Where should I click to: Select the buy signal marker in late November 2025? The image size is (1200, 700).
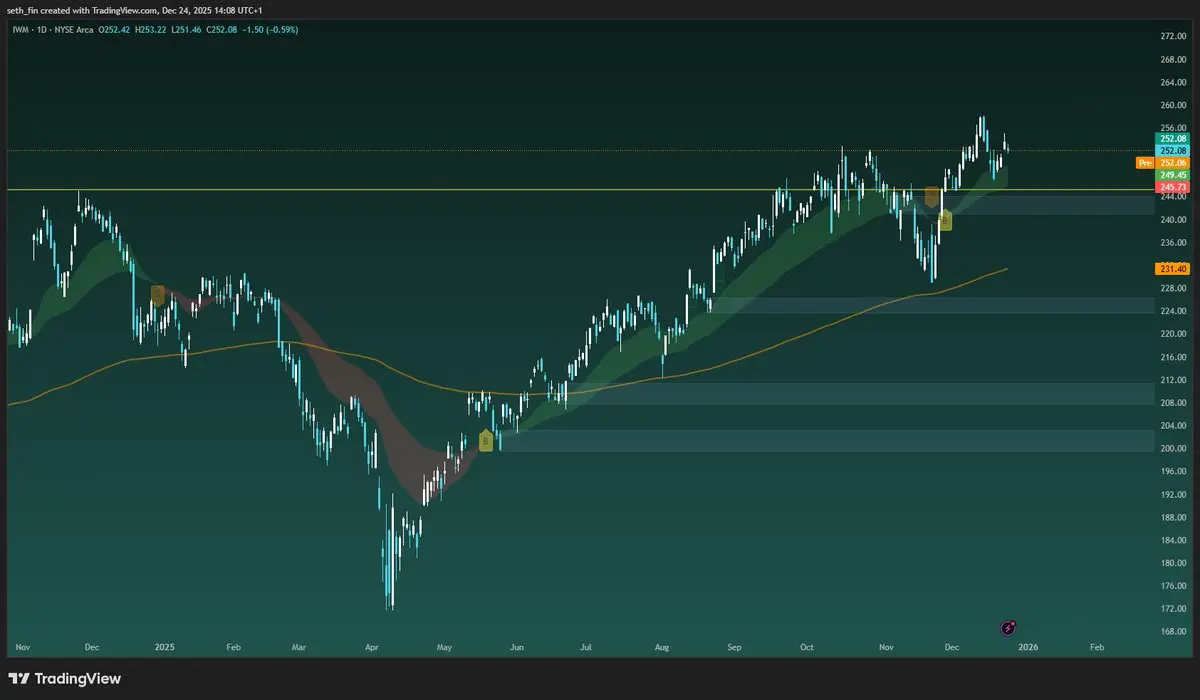point(945,221)
